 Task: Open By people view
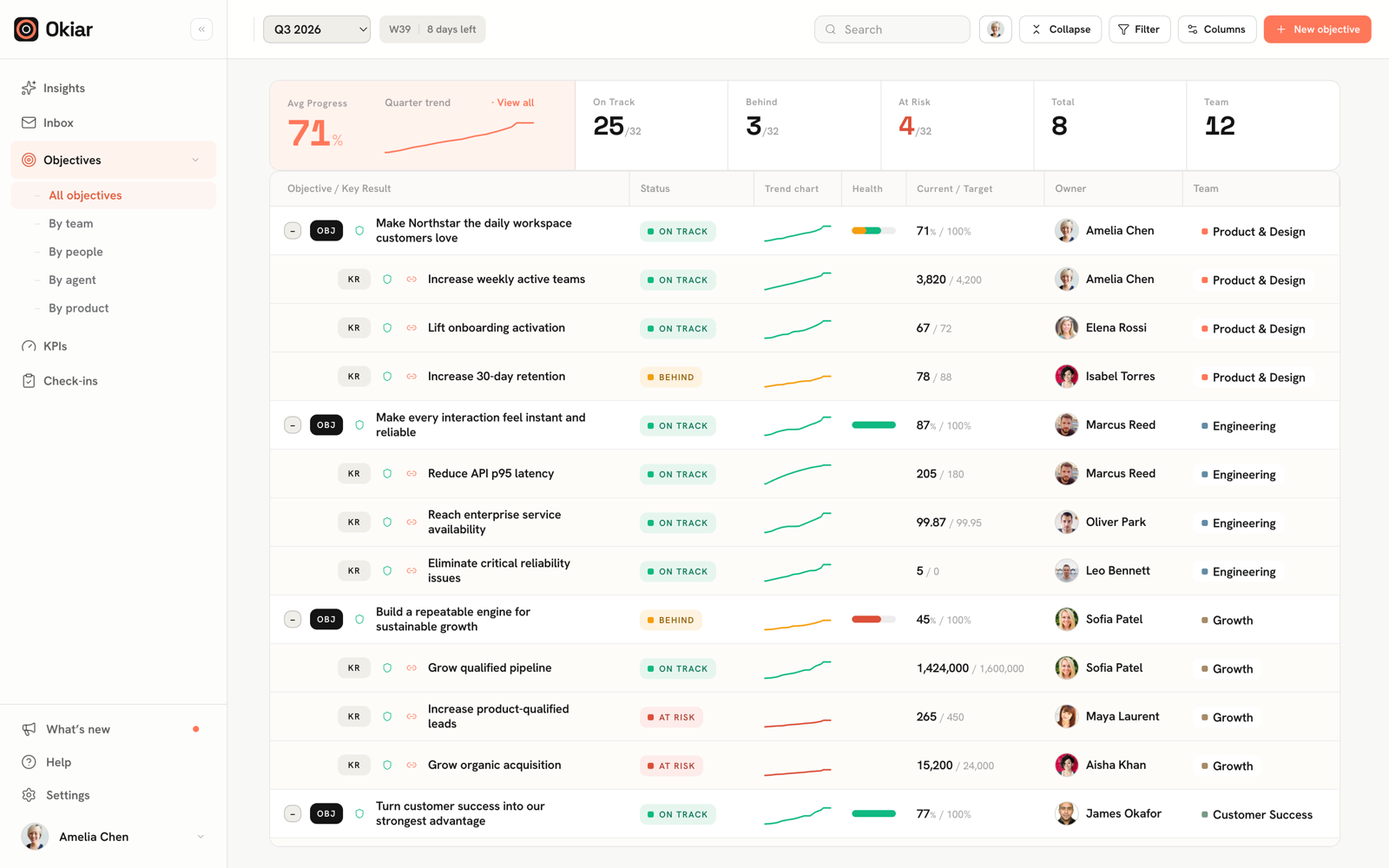[x=76, y=252]
